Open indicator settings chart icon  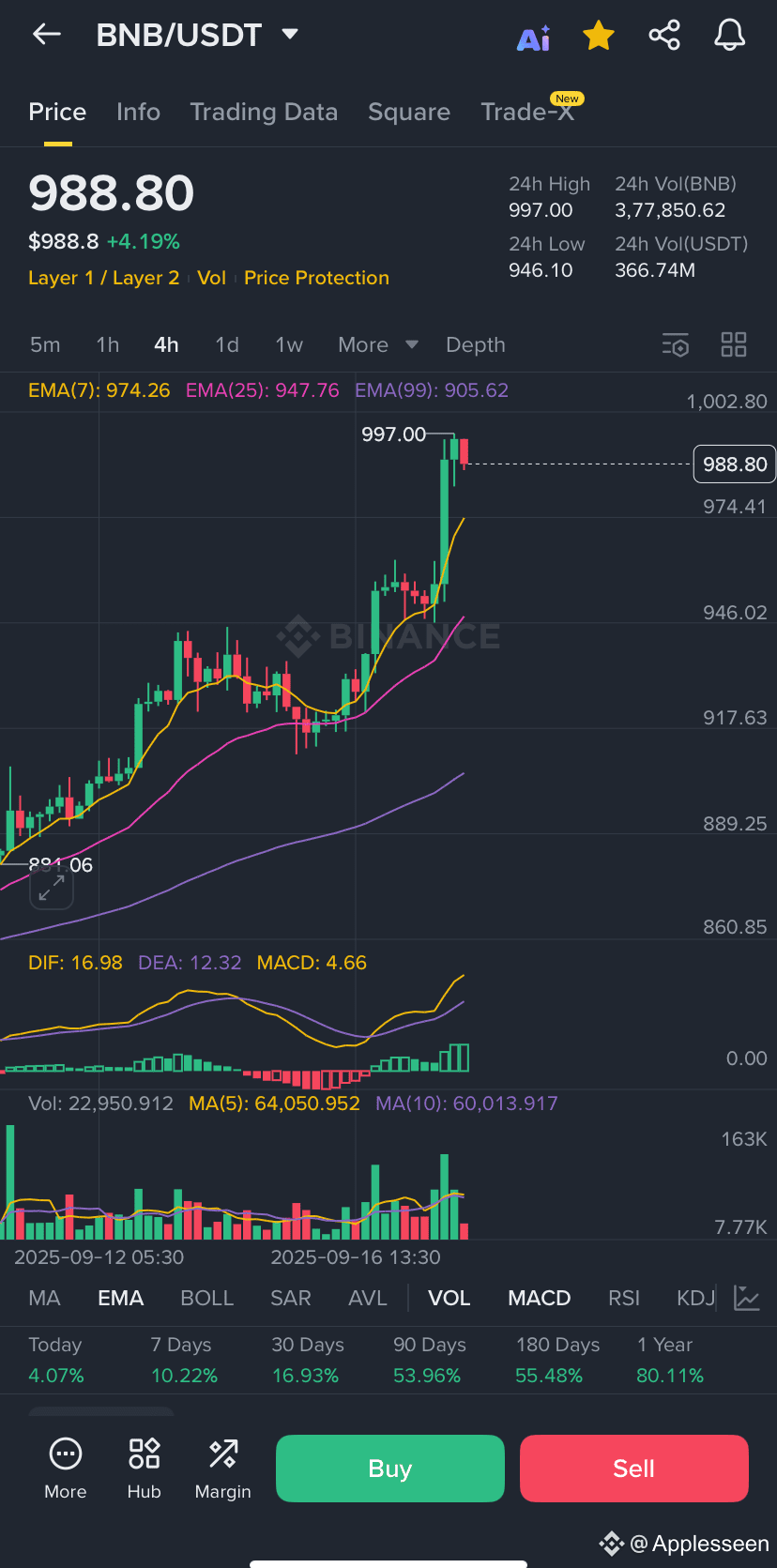747,1298
